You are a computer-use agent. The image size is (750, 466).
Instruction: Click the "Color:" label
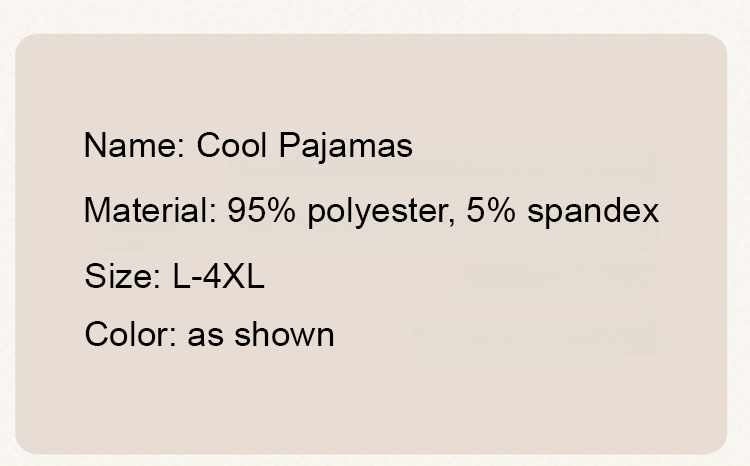pyautogui.click(x=131, y=334)
